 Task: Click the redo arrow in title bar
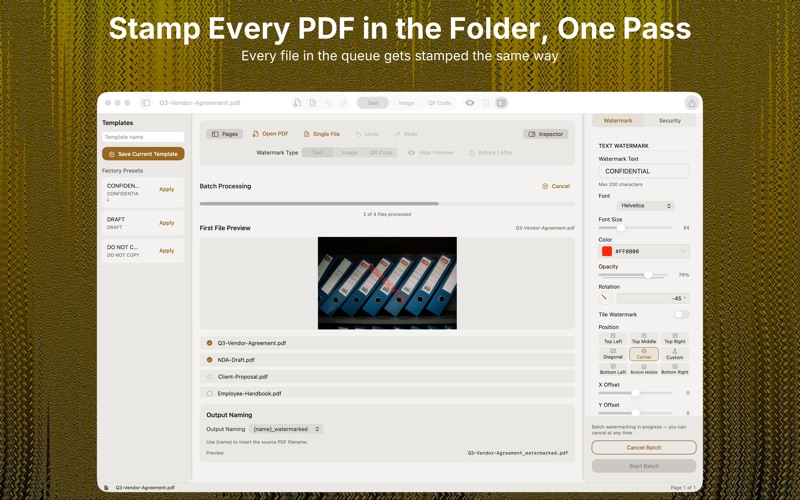343,103
